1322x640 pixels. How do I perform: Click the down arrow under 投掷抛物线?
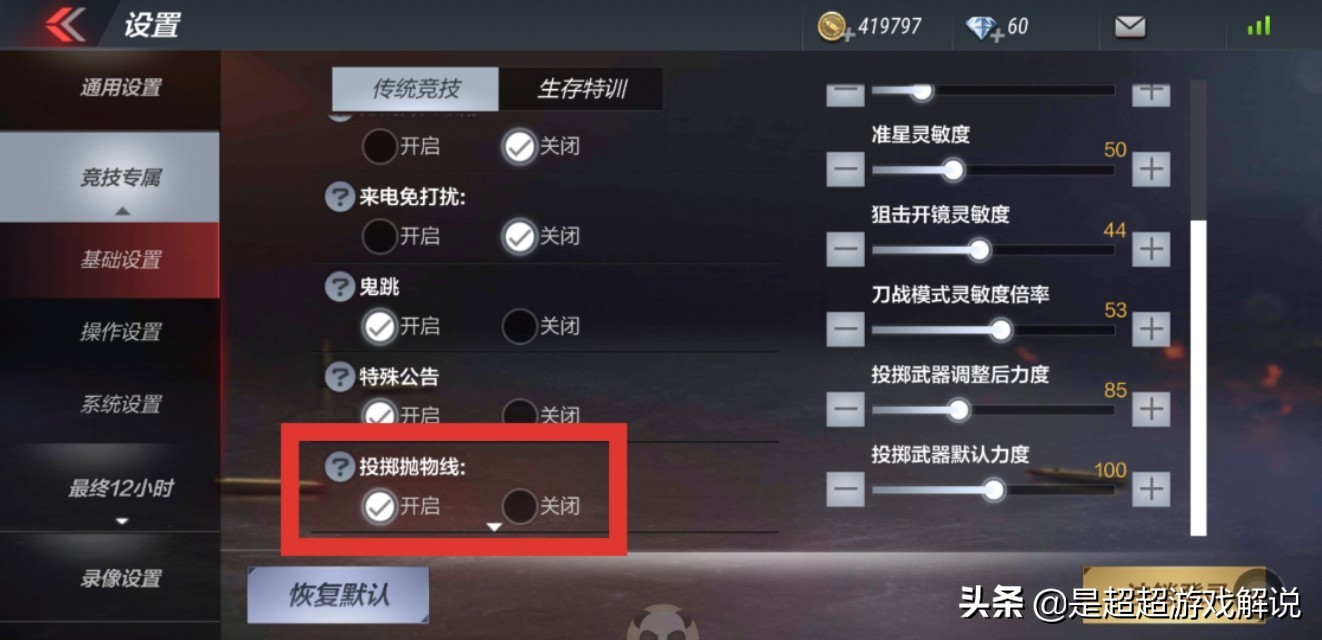coord(494,527)
